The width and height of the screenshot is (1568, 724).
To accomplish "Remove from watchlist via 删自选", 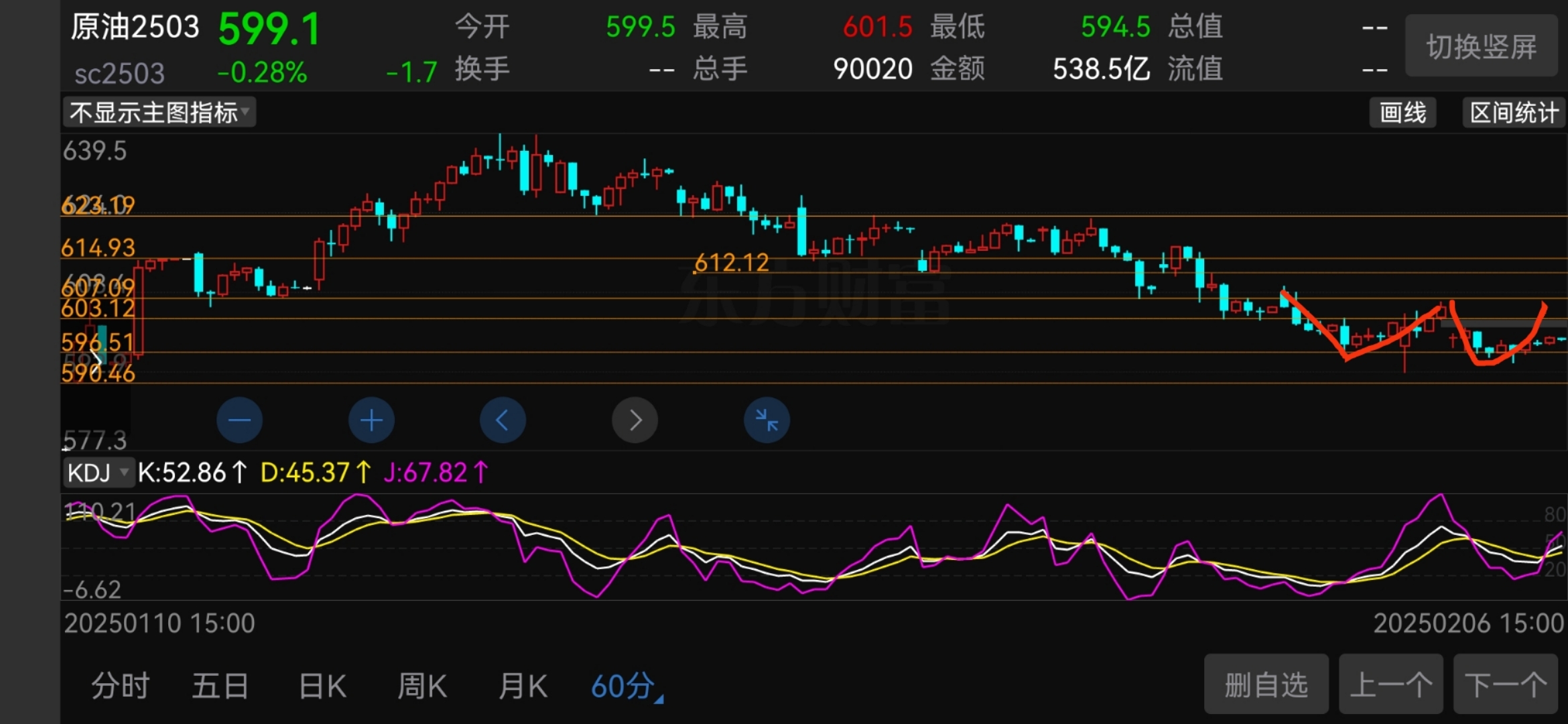I will click(x=1266, y=685).
